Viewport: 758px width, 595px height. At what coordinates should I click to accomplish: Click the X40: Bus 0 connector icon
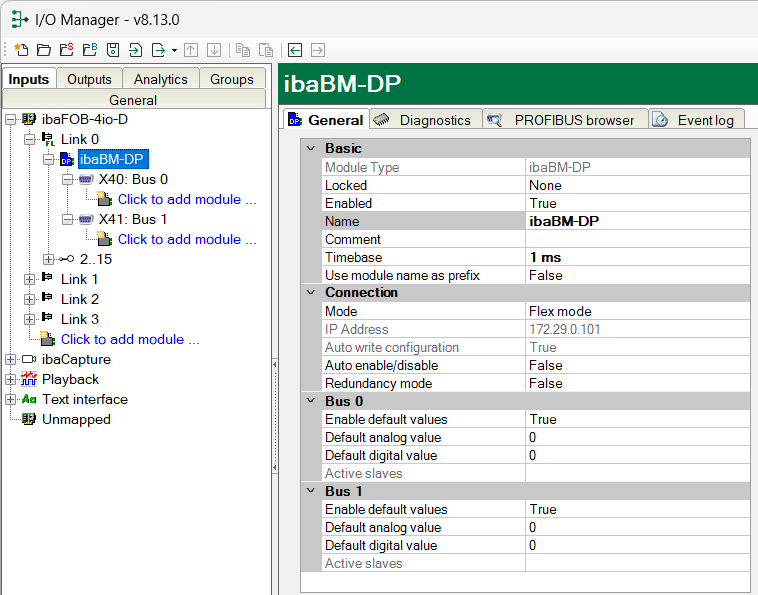click(86, 179)
